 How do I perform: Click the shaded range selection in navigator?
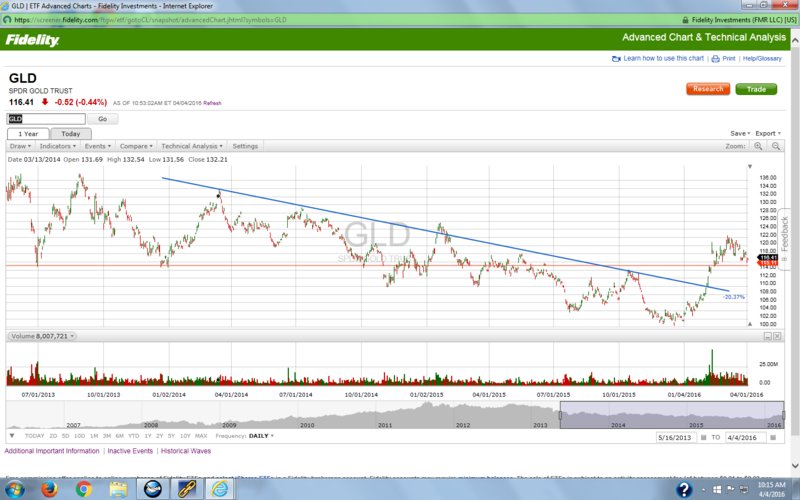coord(672,415)
